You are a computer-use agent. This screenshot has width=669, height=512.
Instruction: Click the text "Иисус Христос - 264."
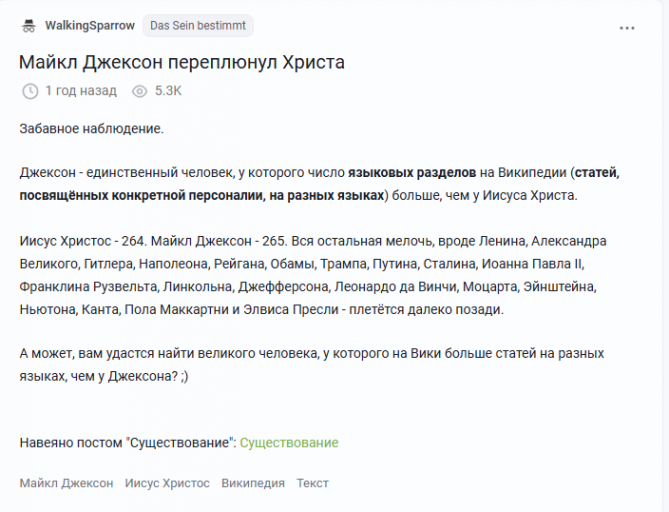click(x=83, y=241)
